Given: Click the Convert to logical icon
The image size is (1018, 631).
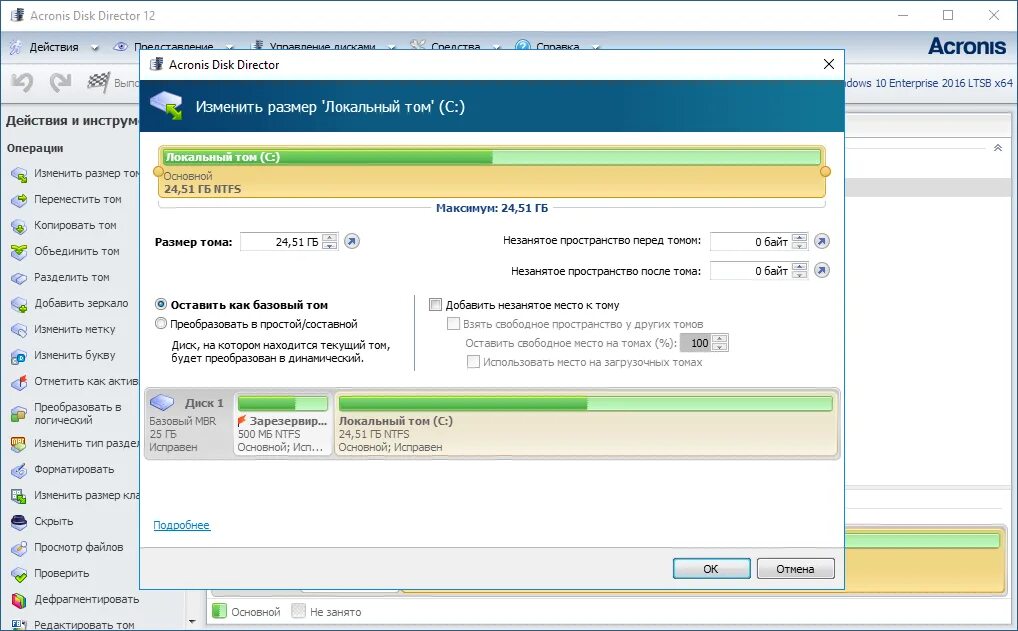Looking at the screenshot, I should pos(19,414).
